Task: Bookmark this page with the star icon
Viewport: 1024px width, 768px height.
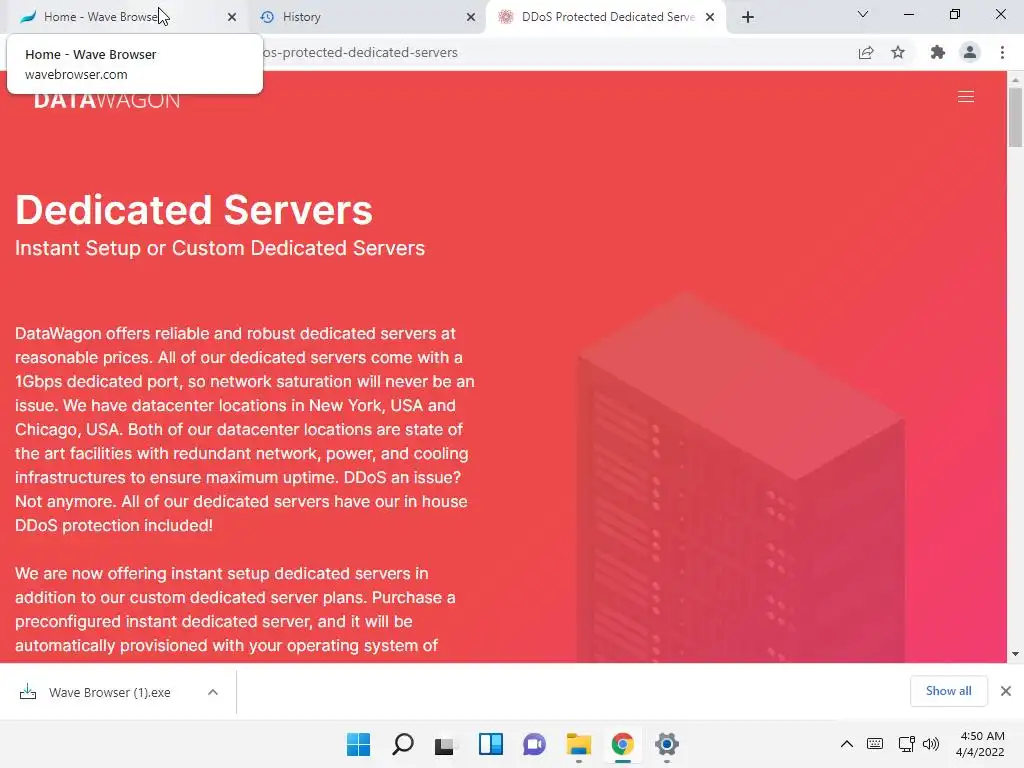Action: pyautogui.click(x=898, y=52)
